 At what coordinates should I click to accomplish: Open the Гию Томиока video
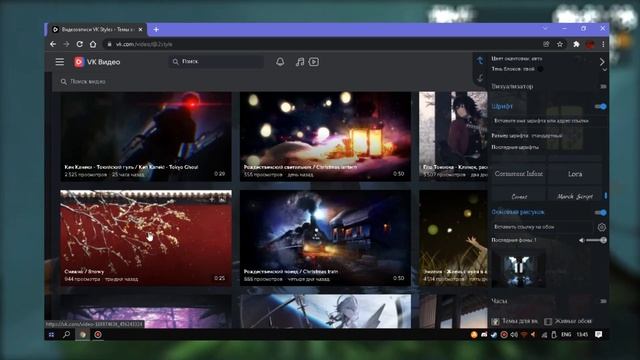point(453,136)
